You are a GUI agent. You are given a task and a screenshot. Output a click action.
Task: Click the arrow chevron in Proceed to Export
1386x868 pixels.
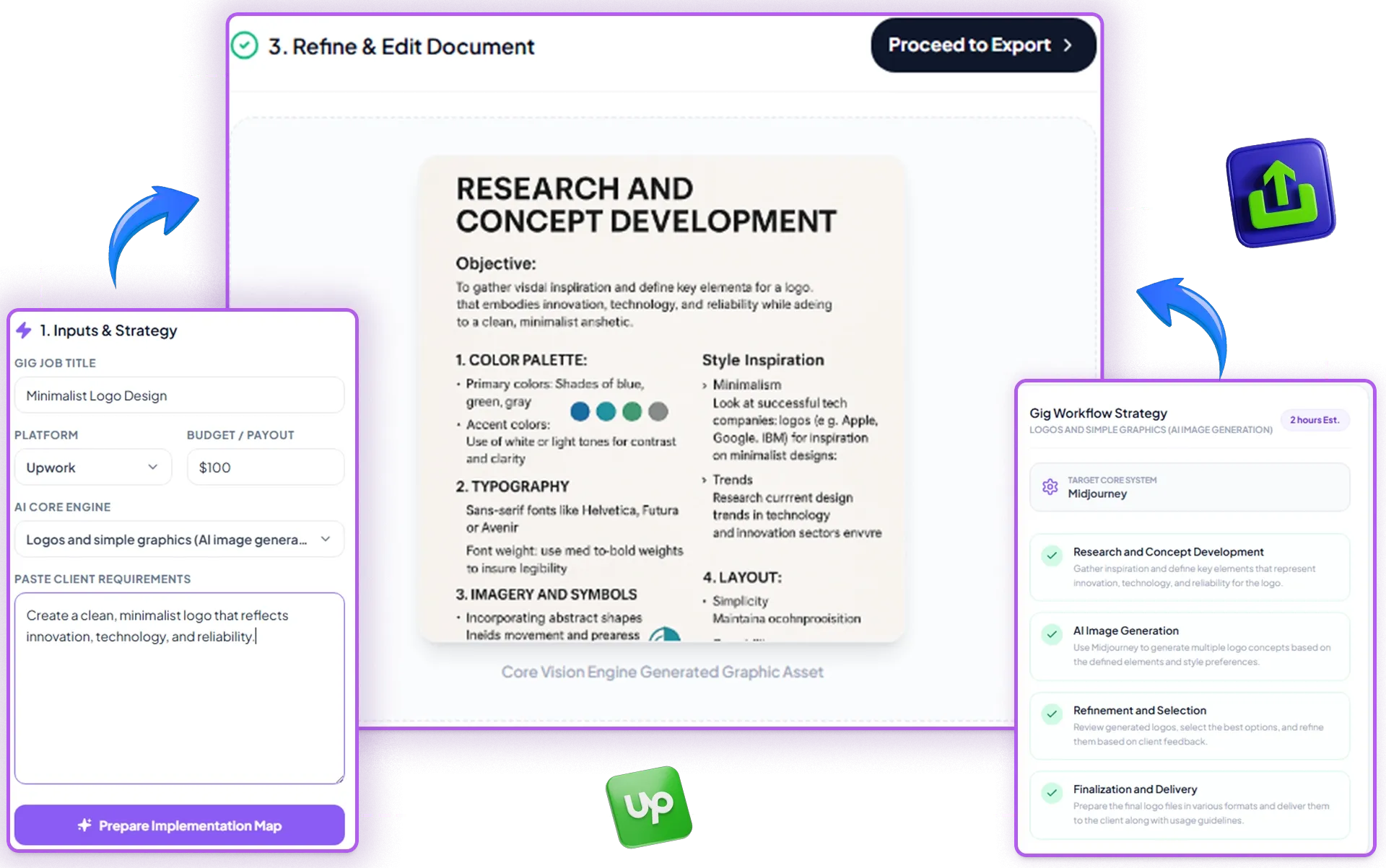1067,45
